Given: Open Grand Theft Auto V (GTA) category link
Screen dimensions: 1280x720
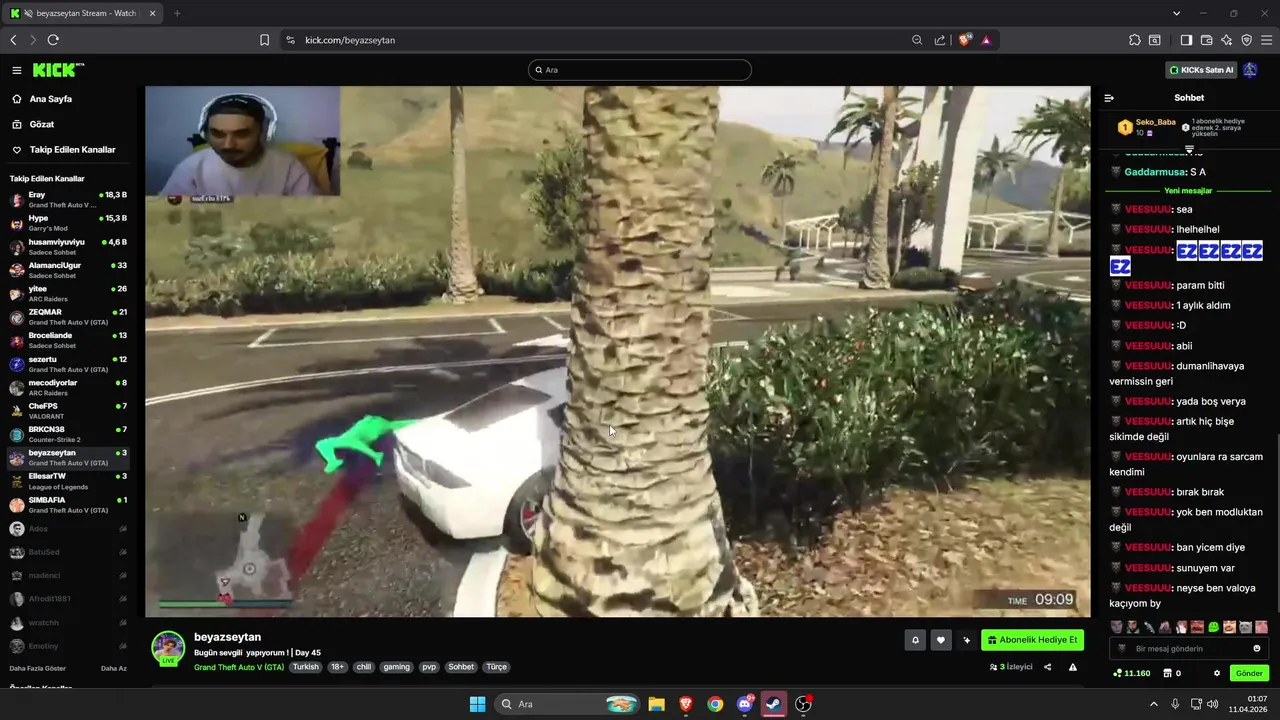Looking at the screenshot, I should click(x=239, y=667).
